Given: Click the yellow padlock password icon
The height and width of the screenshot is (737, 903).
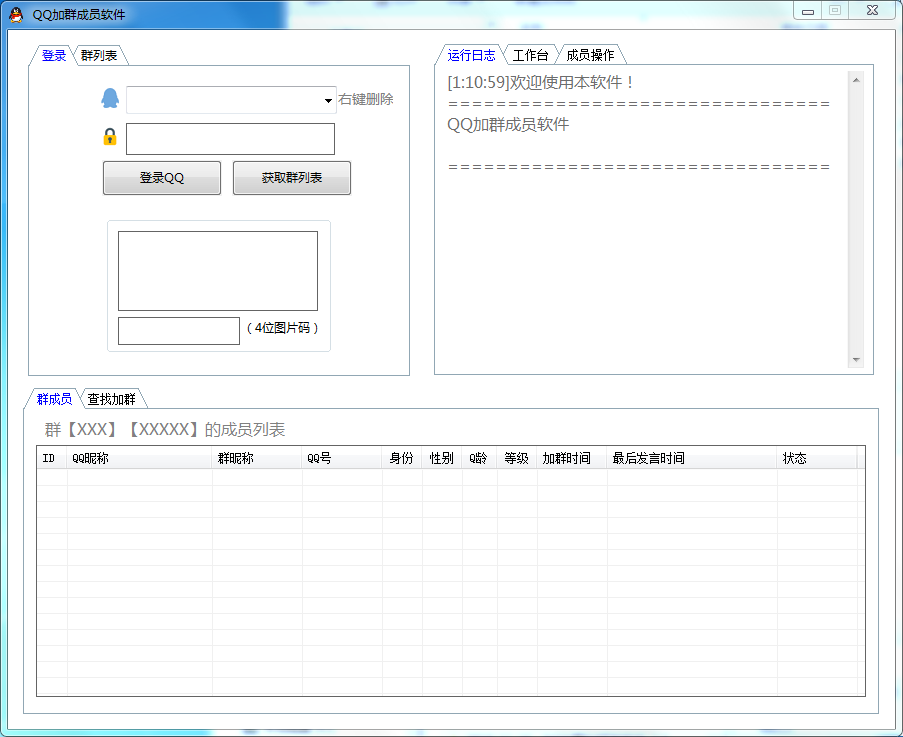Looking at the screenshot, I should (x=109, y=137).
